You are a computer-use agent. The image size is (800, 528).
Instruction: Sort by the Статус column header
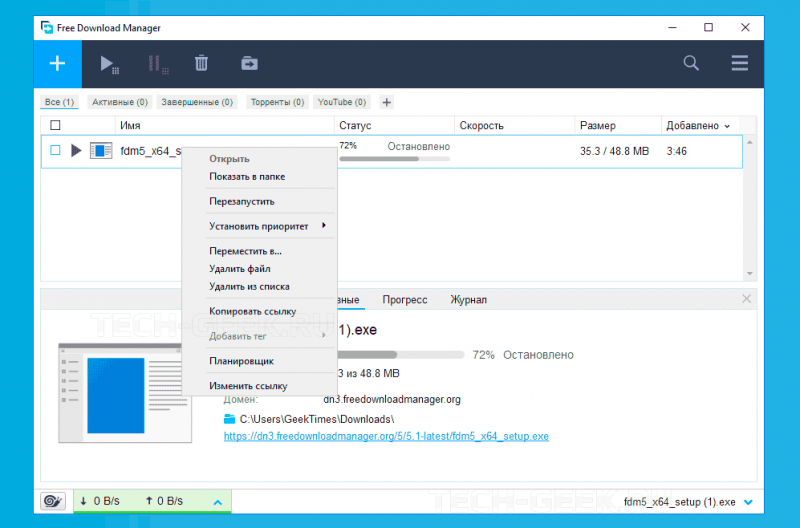(x=355, y=125)
